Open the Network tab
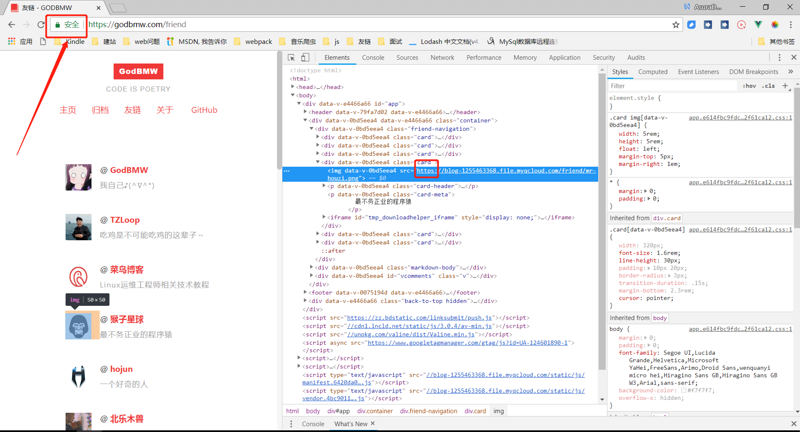 coord(442,58)
